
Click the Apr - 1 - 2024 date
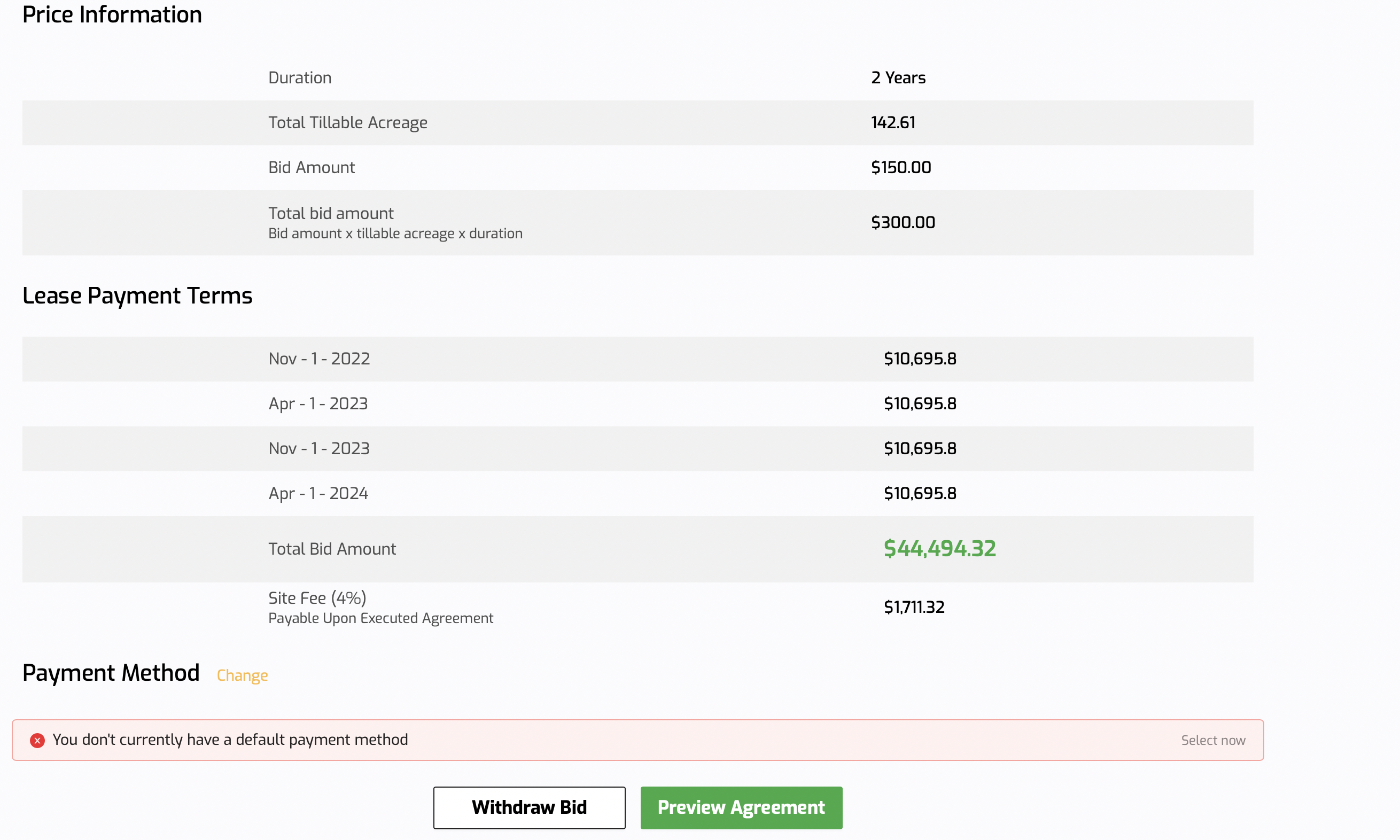click(318, 493)
